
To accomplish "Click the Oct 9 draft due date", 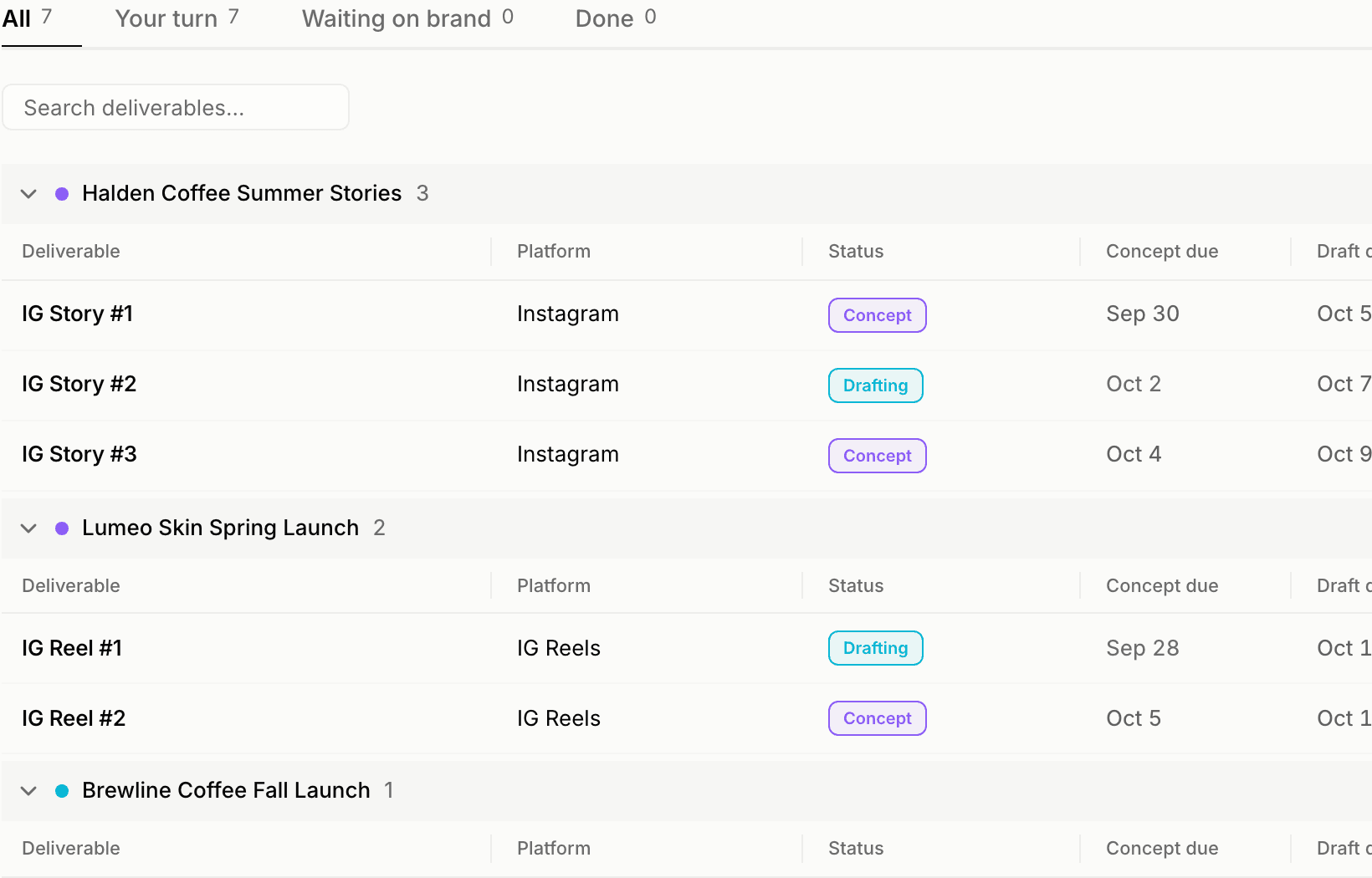I will pos(1344,454).
